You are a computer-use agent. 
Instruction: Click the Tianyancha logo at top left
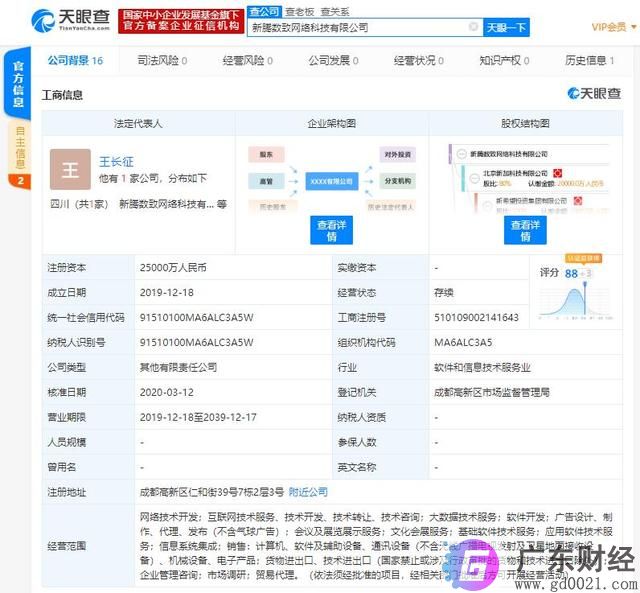71,20
